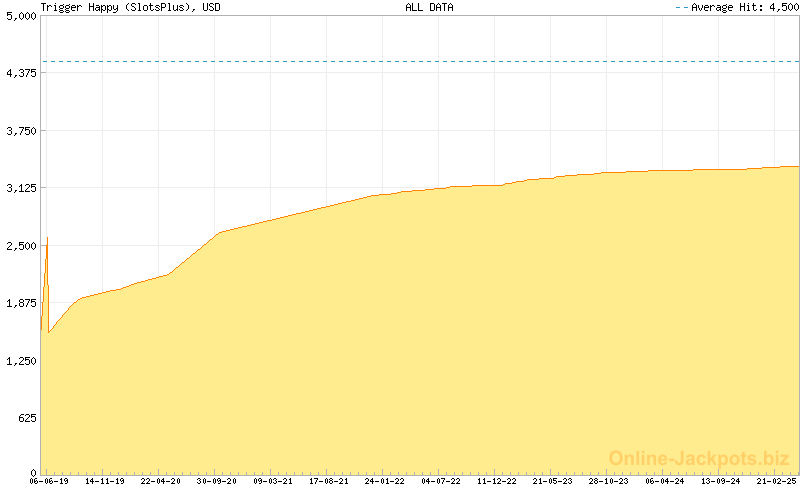The width and height of the screenshot is (800, 490).
Task: Click the 625 y-axis value
Action: click(x=26, y=418)
